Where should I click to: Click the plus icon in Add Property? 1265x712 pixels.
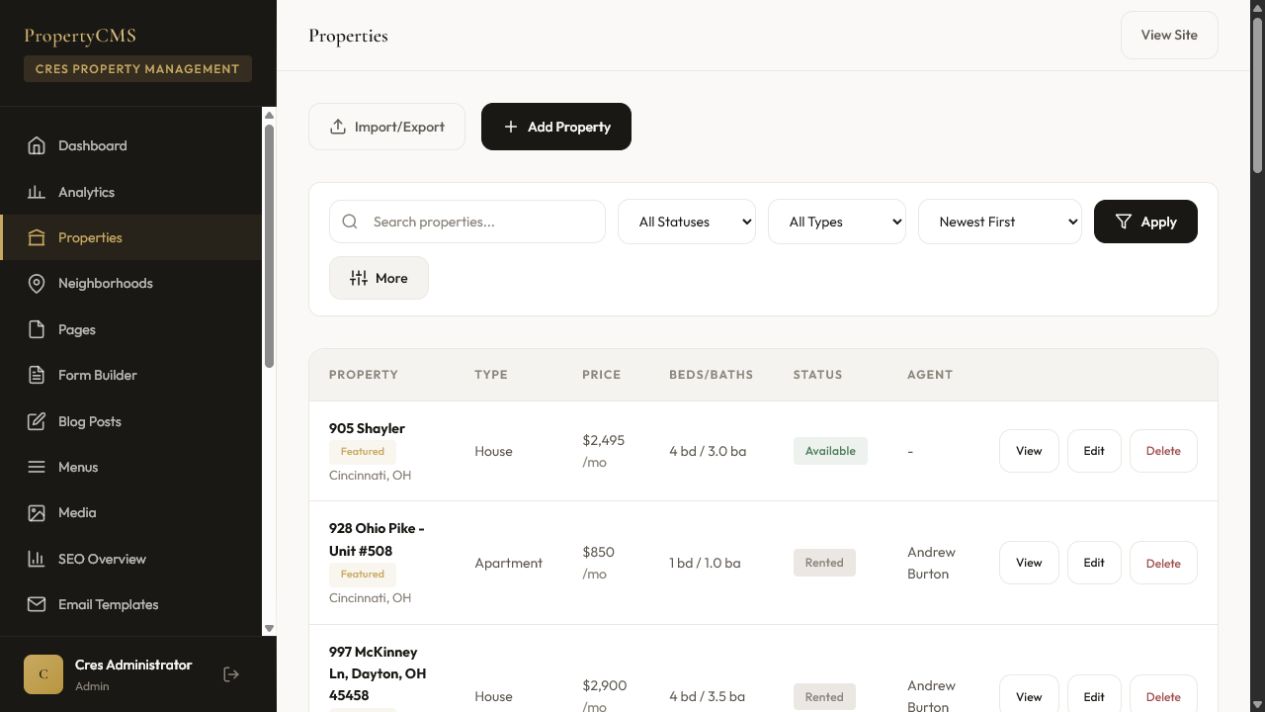[510, 127]
